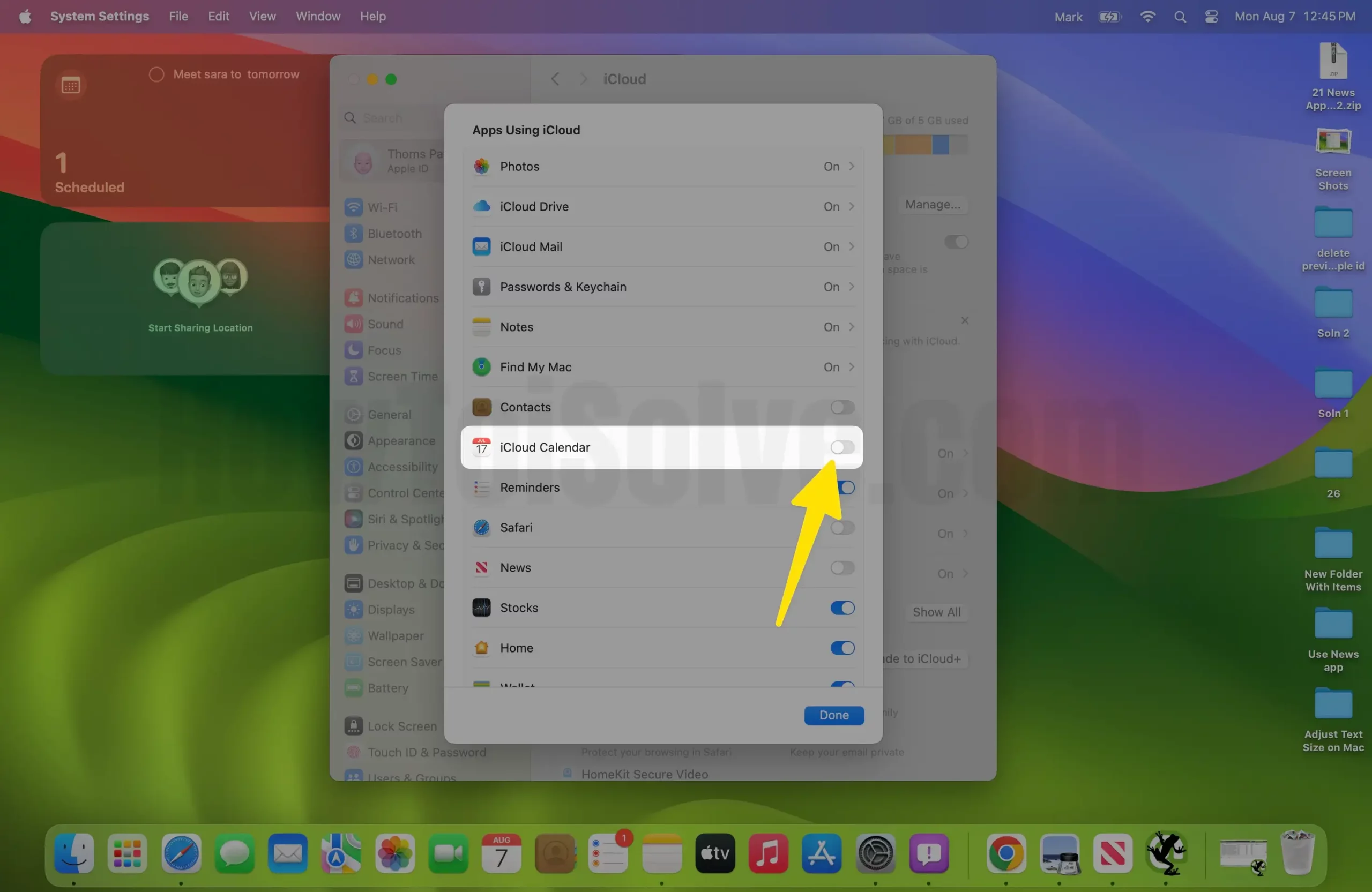Open Apple TV from the Dock
Screen dimensions: 1372x892
click(x=715, y=854)
